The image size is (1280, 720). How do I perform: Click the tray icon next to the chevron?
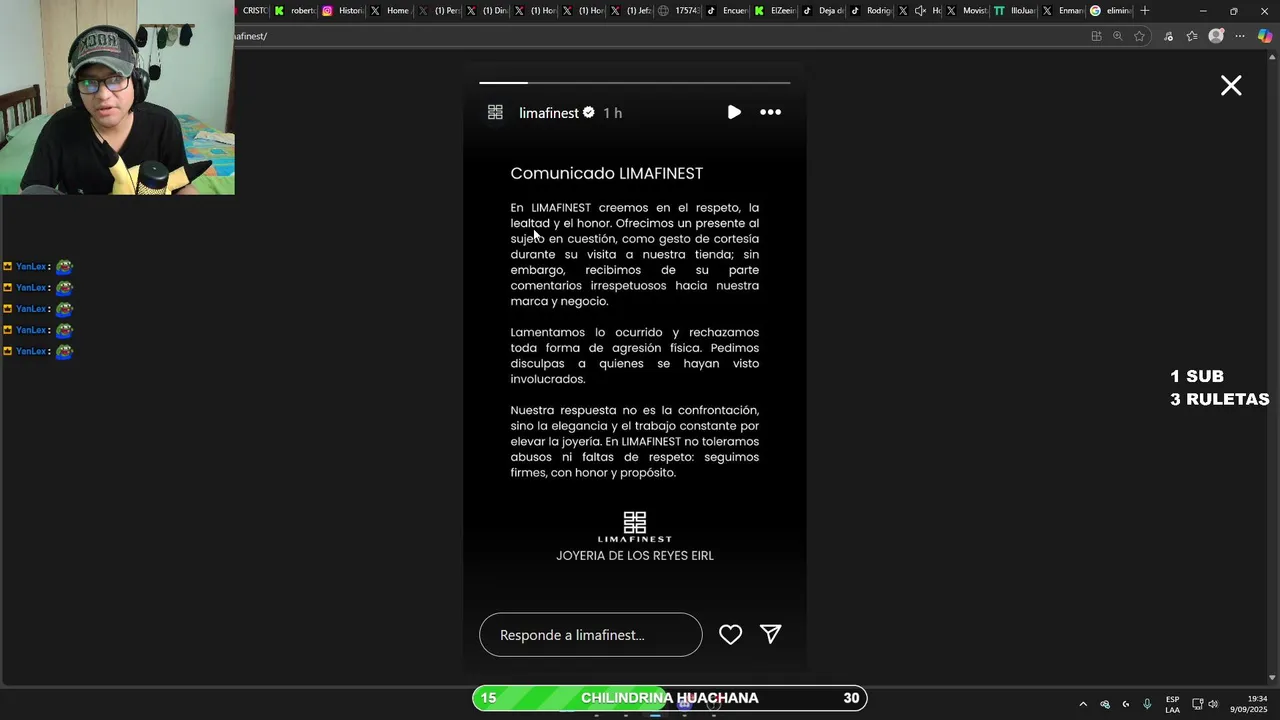[x=1105, y=704]
